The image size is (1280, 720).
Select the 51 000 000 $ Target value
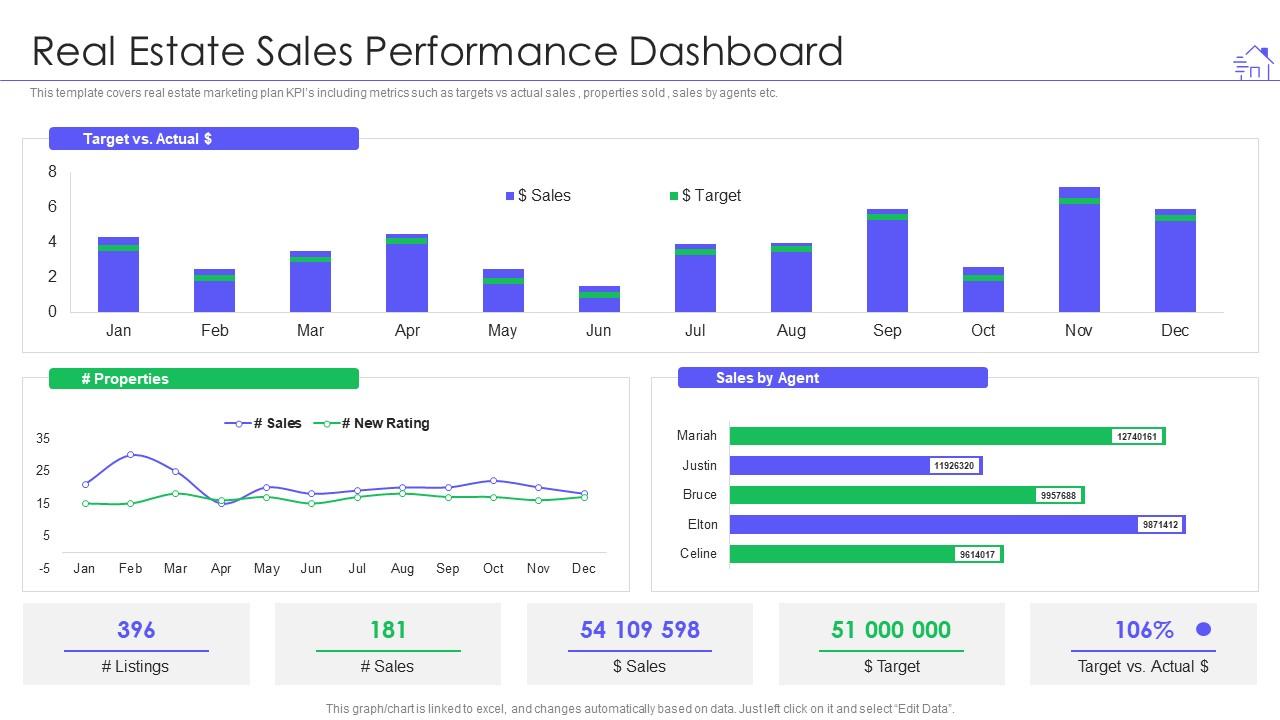[x=890, y=630]
